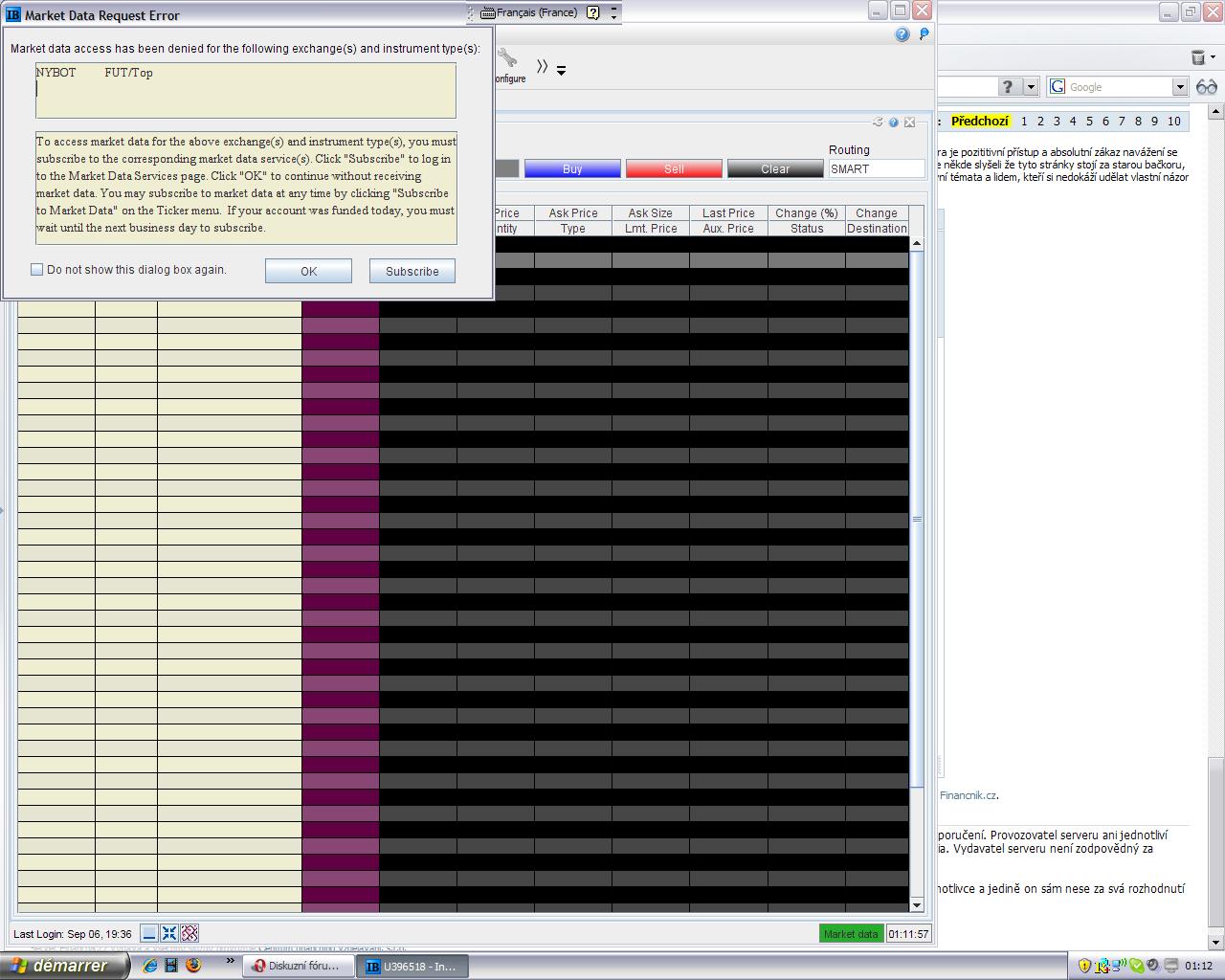Open the toolbar options dropdown arrow
This screenshot has height=980, width=1225.
[x=562, y=70]
